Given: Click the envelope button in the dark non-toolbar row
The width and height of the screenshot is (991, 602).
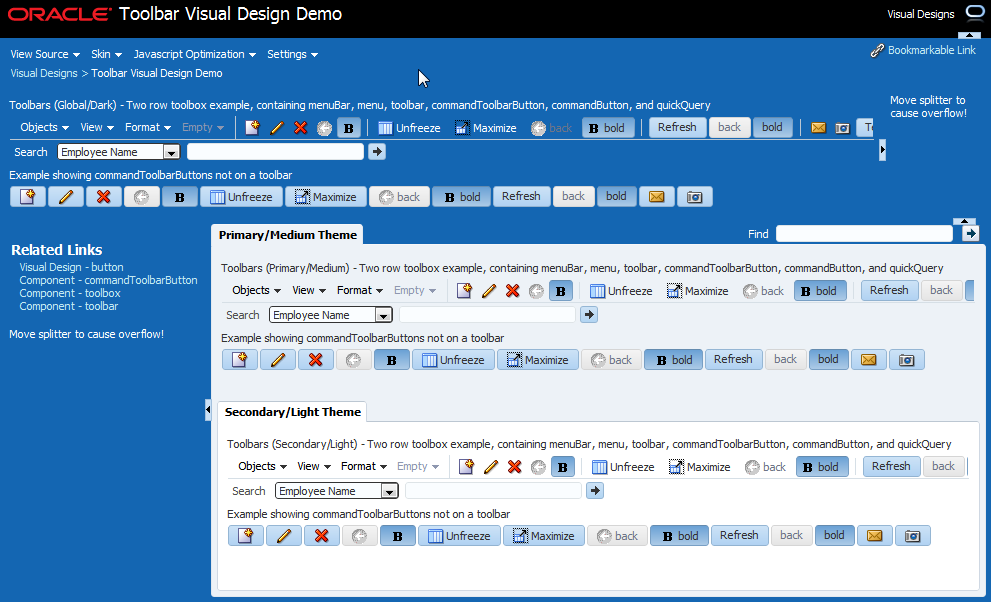Looking at the screenshot, I should coord(657,196).
